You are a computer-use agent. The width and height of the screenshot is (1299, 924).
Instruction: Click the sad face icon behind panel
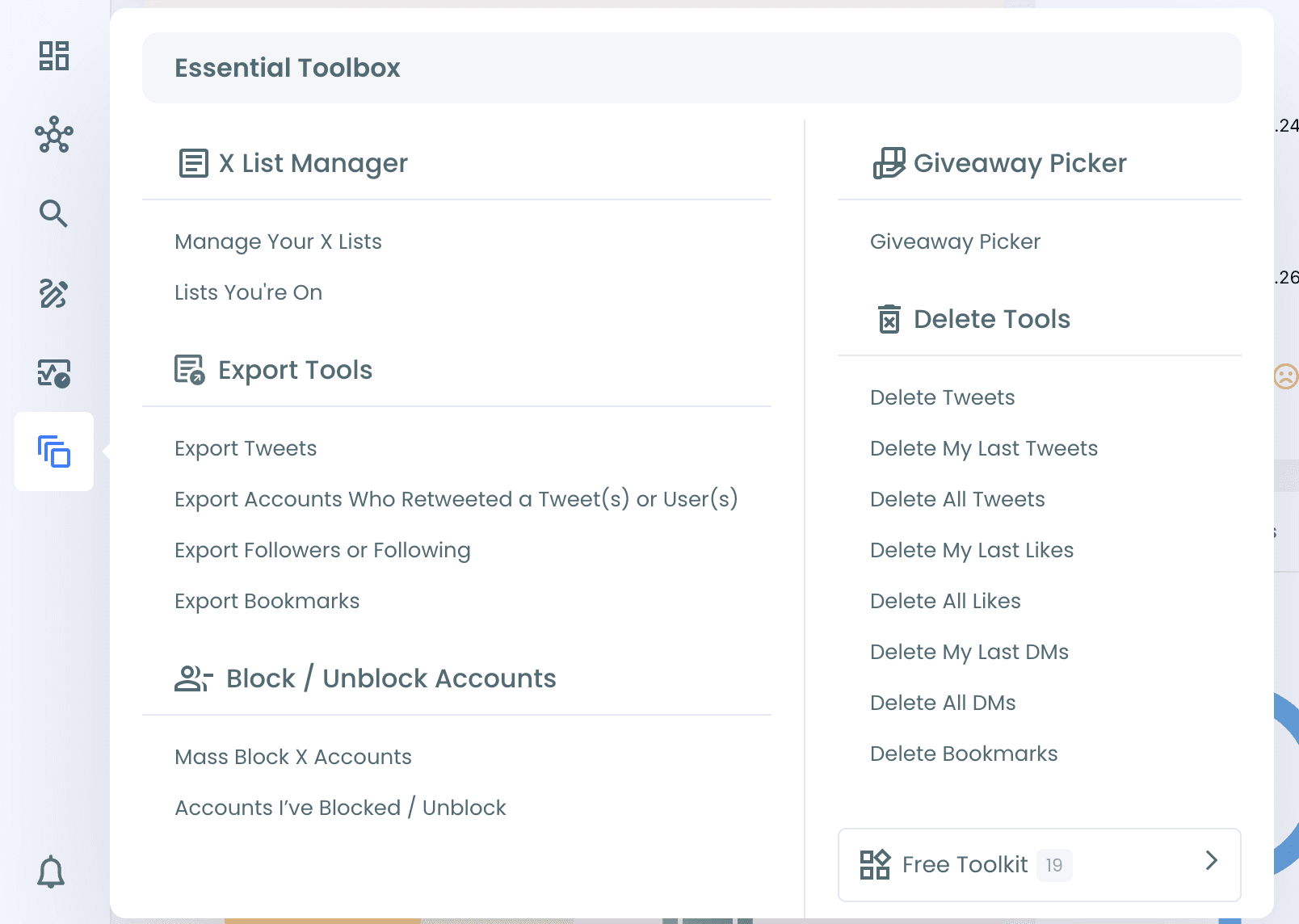[x=1286, y=376]
